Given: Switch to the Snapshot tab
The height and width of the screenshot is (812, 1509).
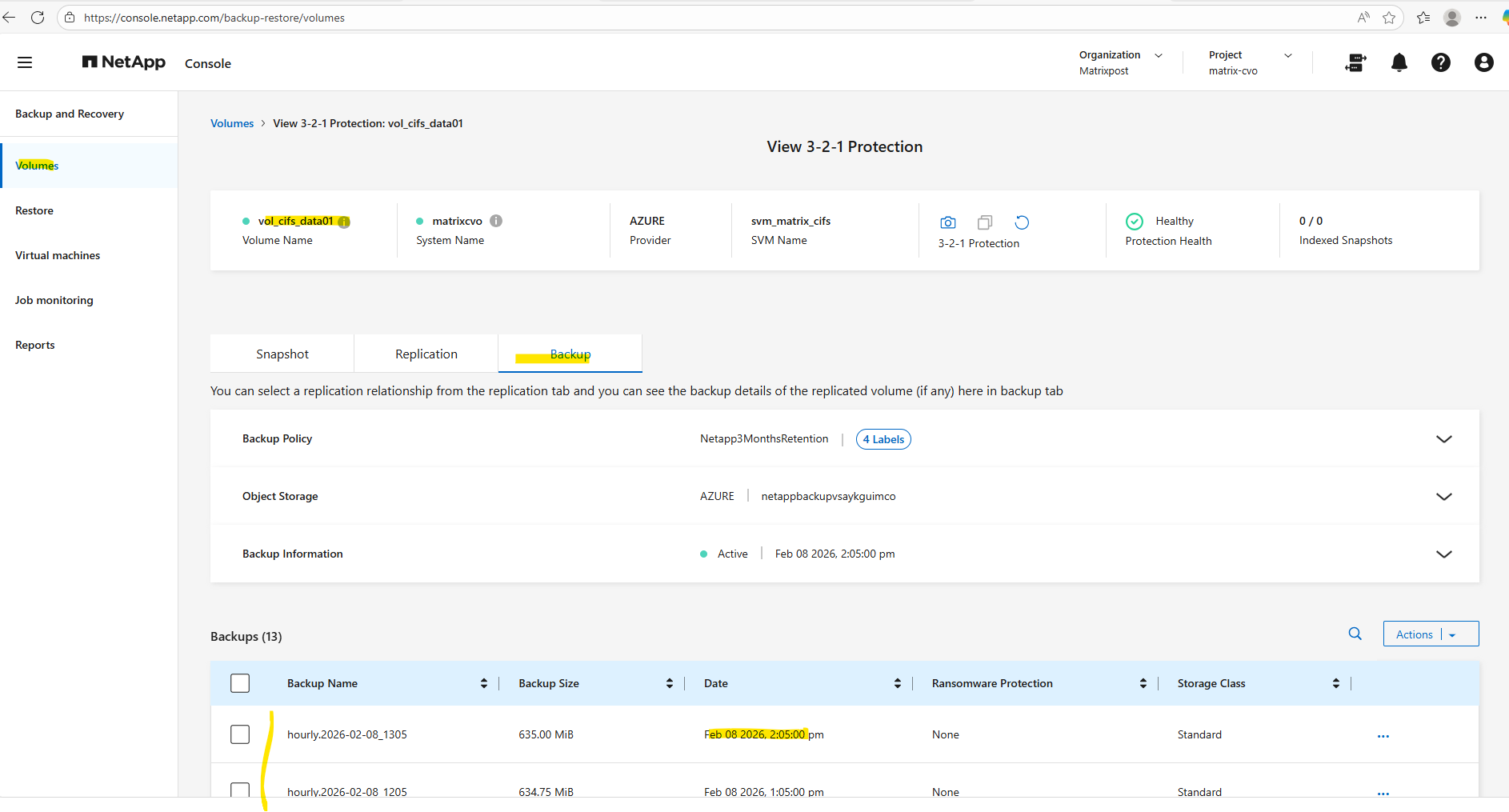Looking at the screenshot, I should click(x=282, y=354).
